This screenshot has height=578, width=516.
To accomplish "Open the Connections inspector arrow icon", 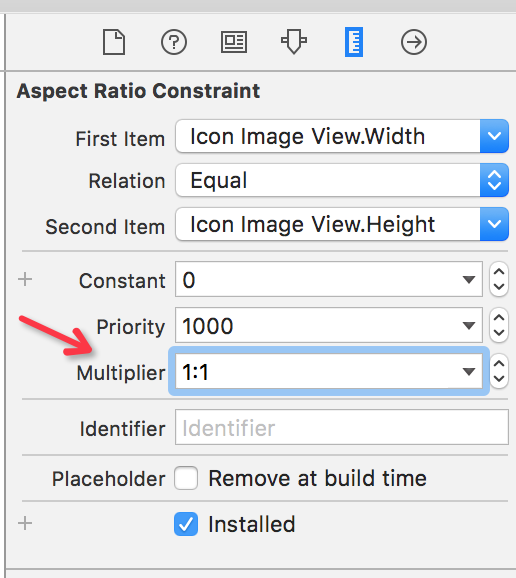I will coord(414,42).
